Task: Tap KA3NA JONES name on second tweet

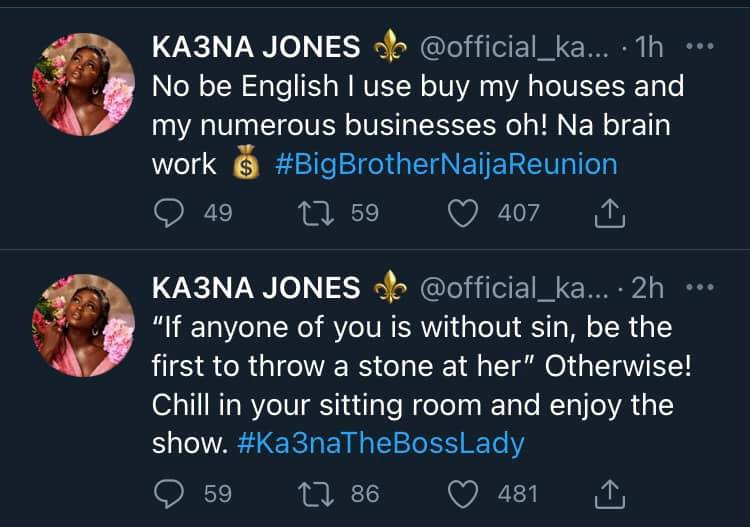Action: (x=257, y=288)
